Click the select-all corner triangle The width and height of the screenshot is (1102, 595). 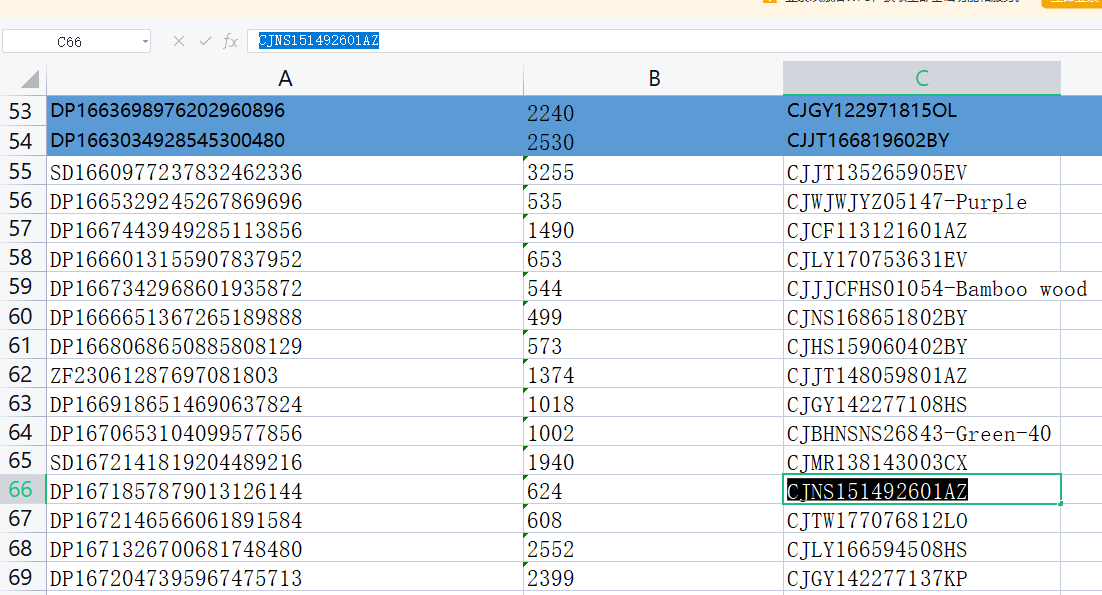pos(29,79)
